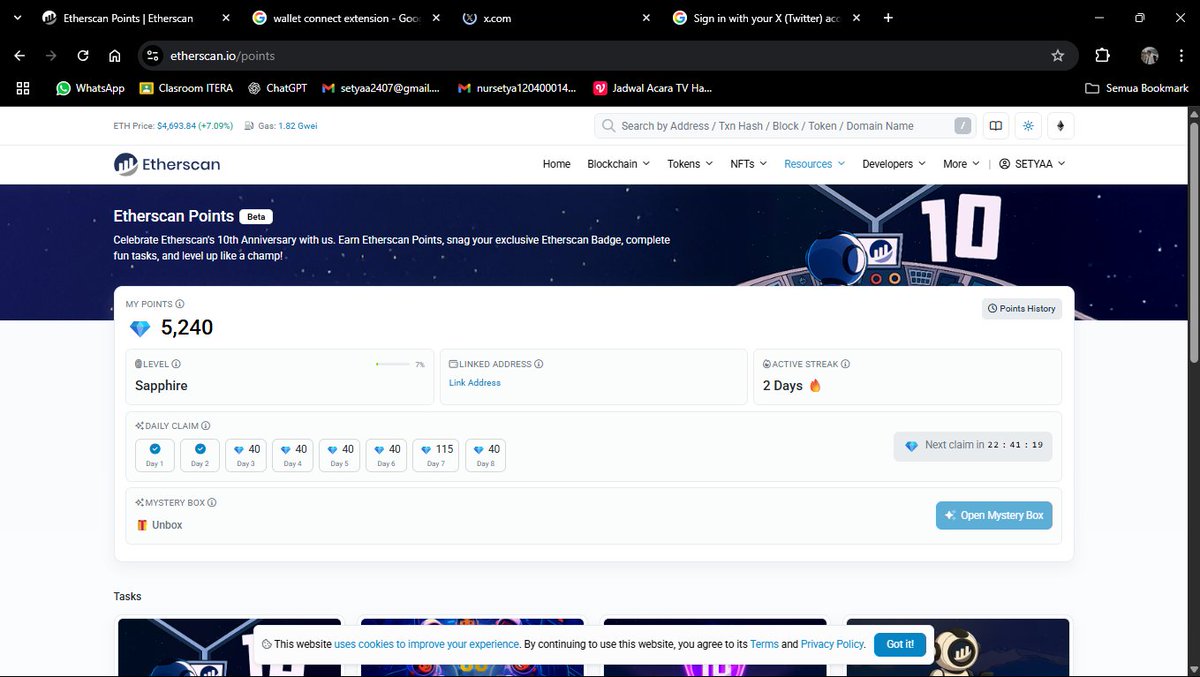
Task: Click the book icon next to search
Action: point(995,126)
